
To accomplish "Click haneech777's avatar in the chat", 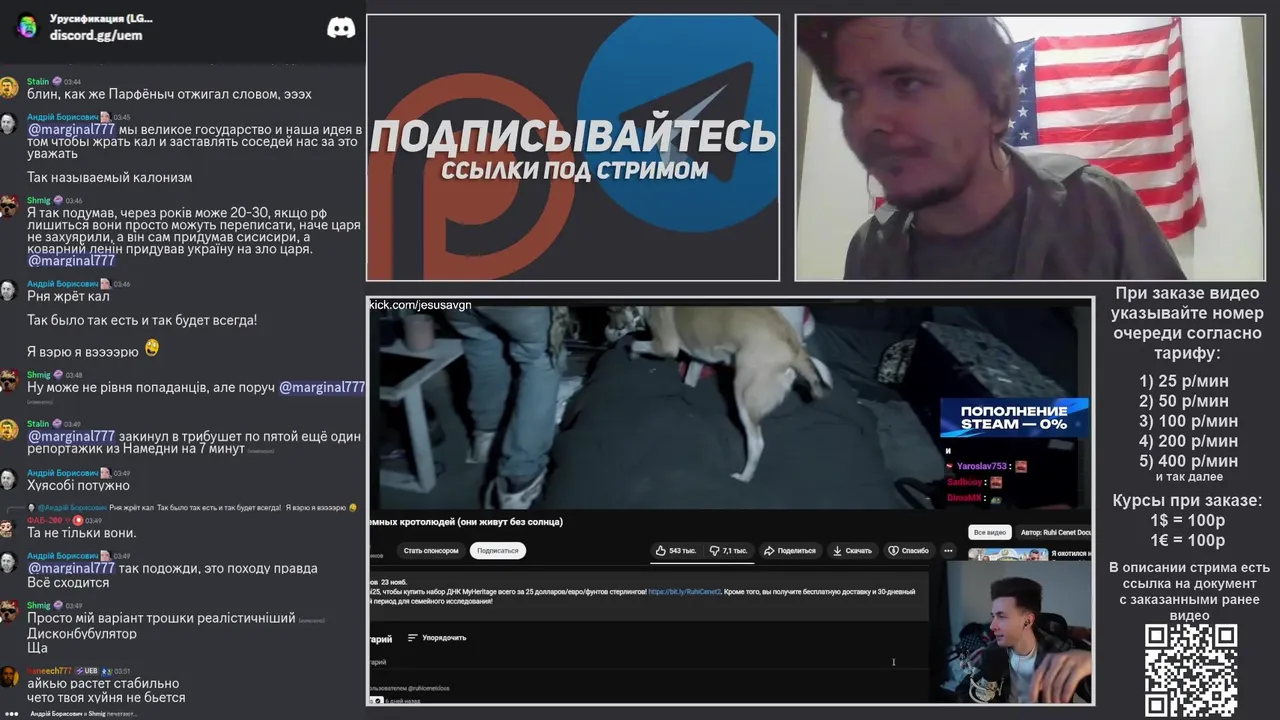I will [x=9, y=677].
